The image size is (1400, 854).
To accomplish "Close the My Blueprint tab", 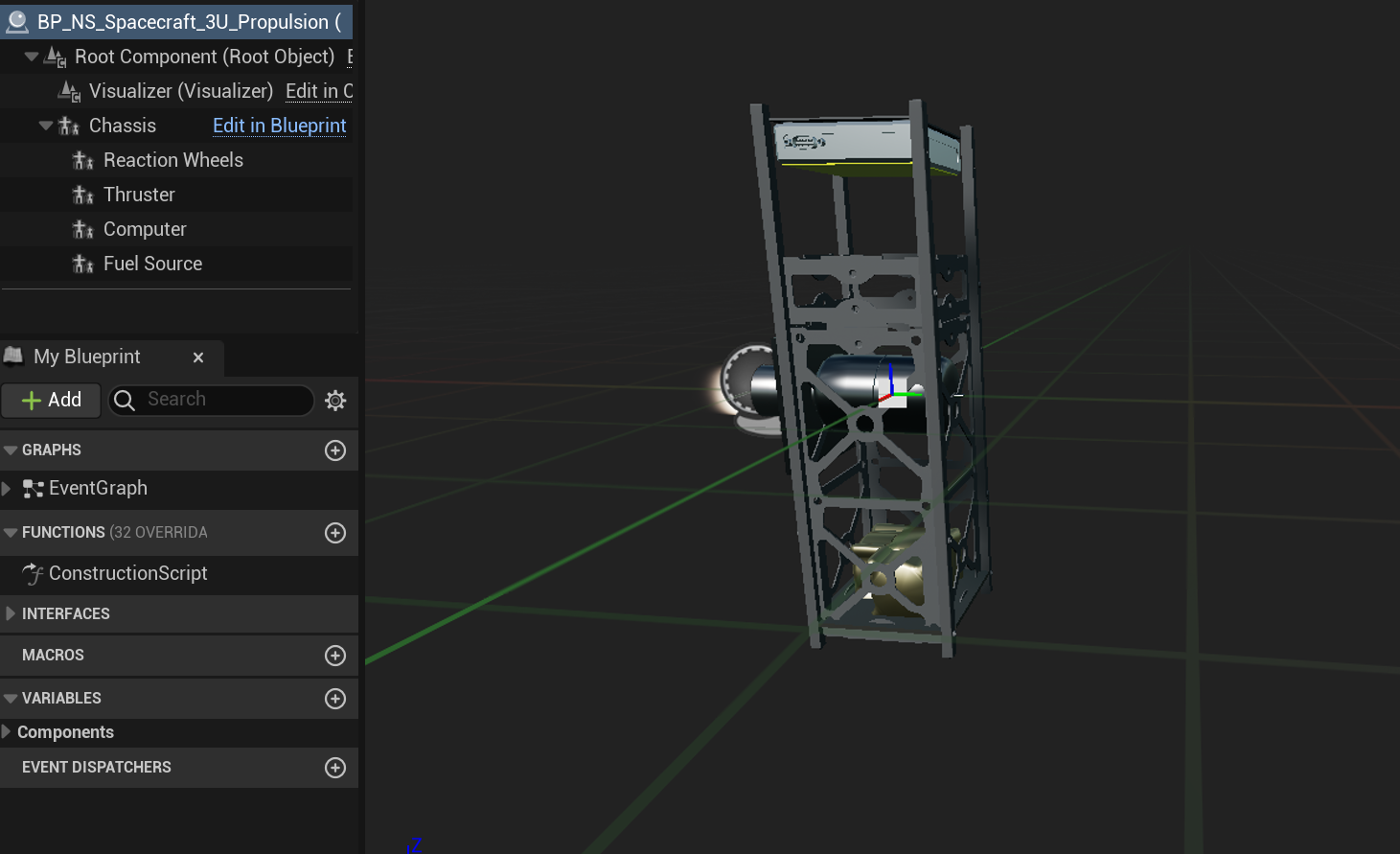I will tap(198, 358).
